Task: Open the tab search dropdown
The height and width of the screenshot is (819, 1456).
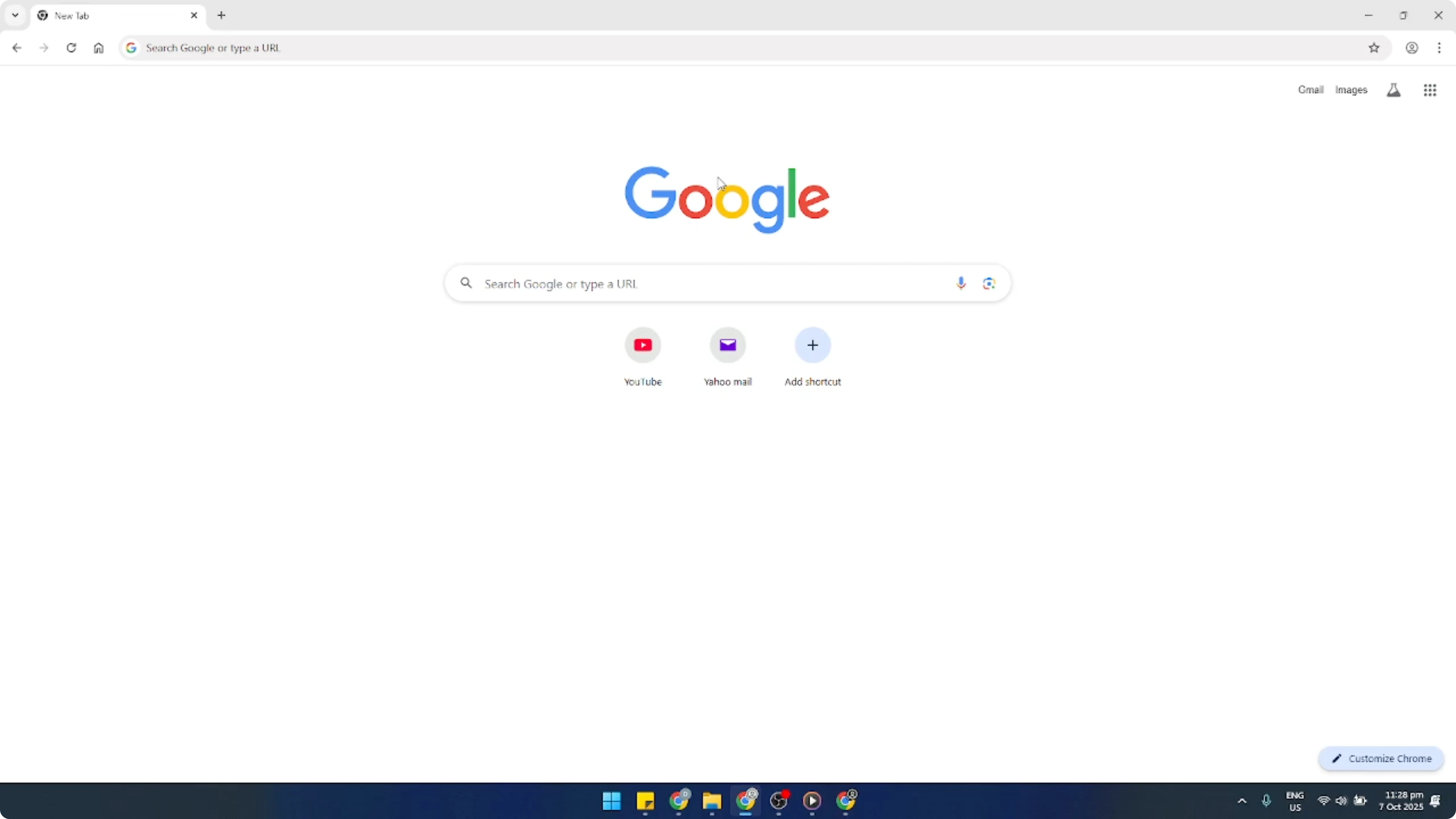Action: (15, 15)
